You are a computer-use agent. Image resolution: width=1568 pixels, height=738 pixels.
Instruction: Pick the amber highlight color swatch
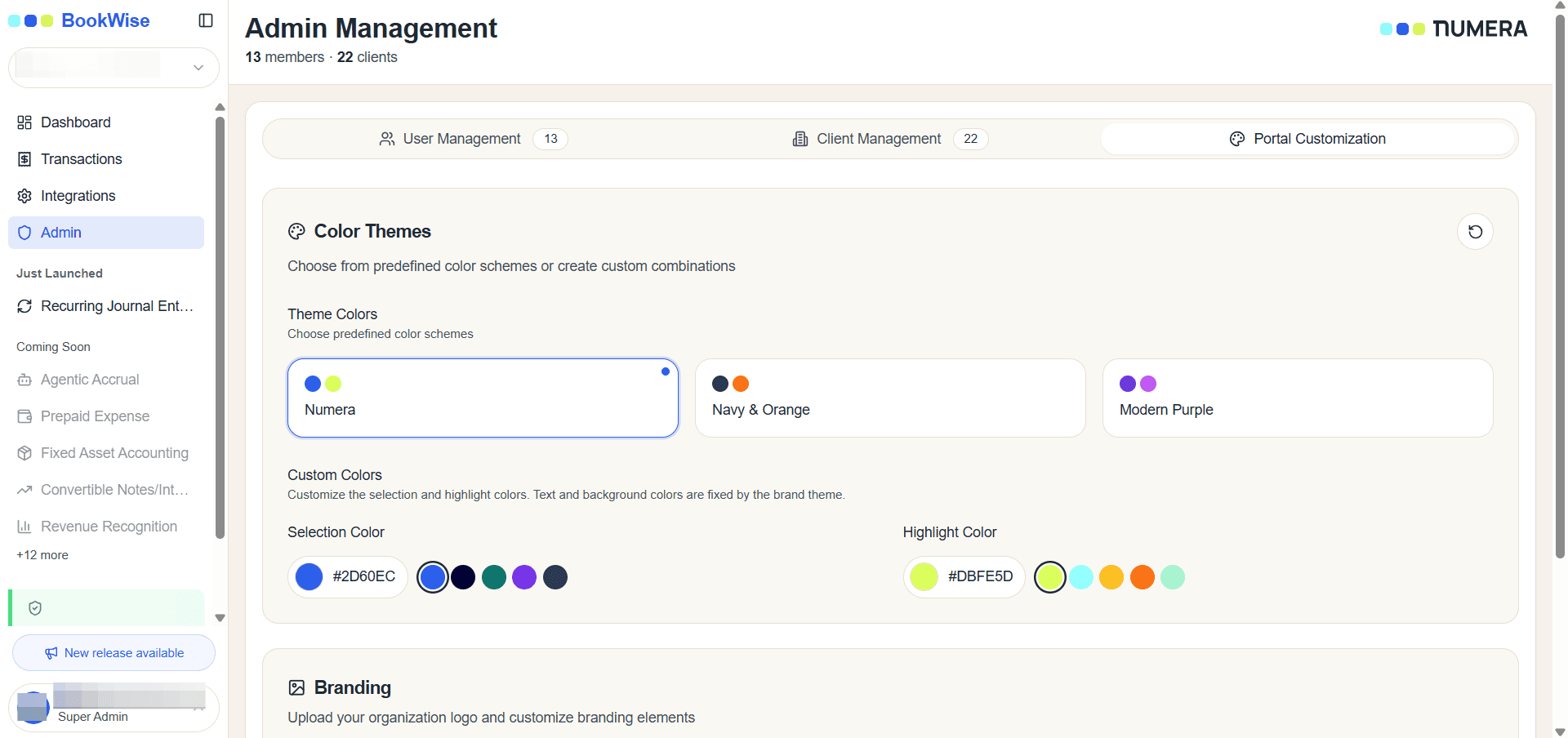1111,577
